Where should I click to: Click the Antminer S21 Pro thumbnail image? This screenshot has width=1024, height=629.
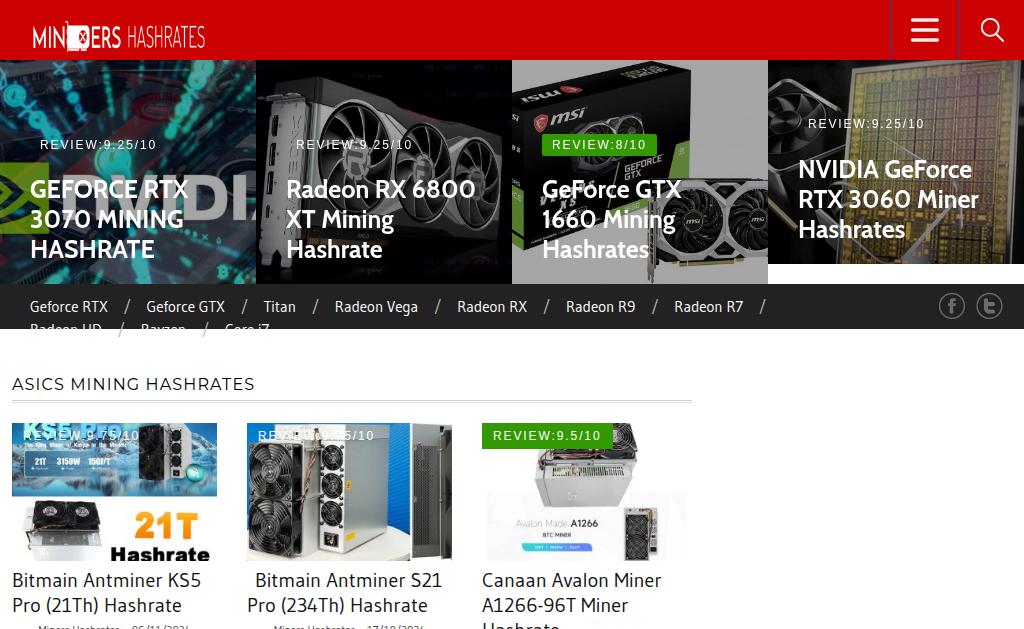(349, 492)
